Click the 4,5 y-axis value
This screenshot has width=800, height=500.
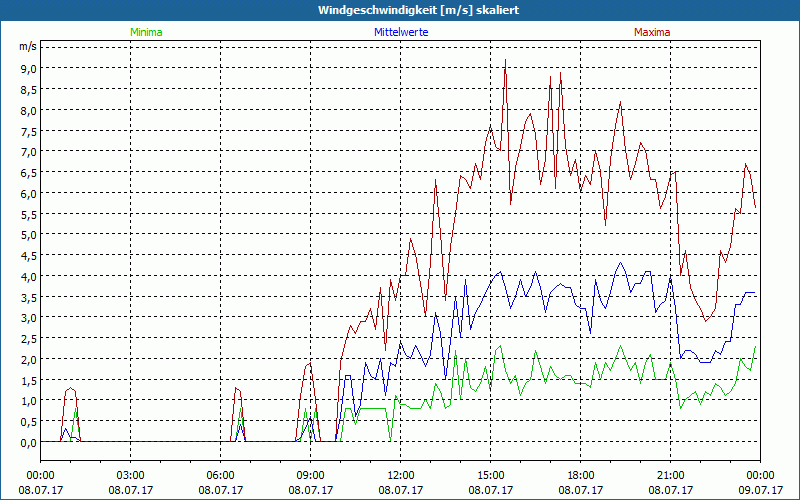(x=29, y=256)
